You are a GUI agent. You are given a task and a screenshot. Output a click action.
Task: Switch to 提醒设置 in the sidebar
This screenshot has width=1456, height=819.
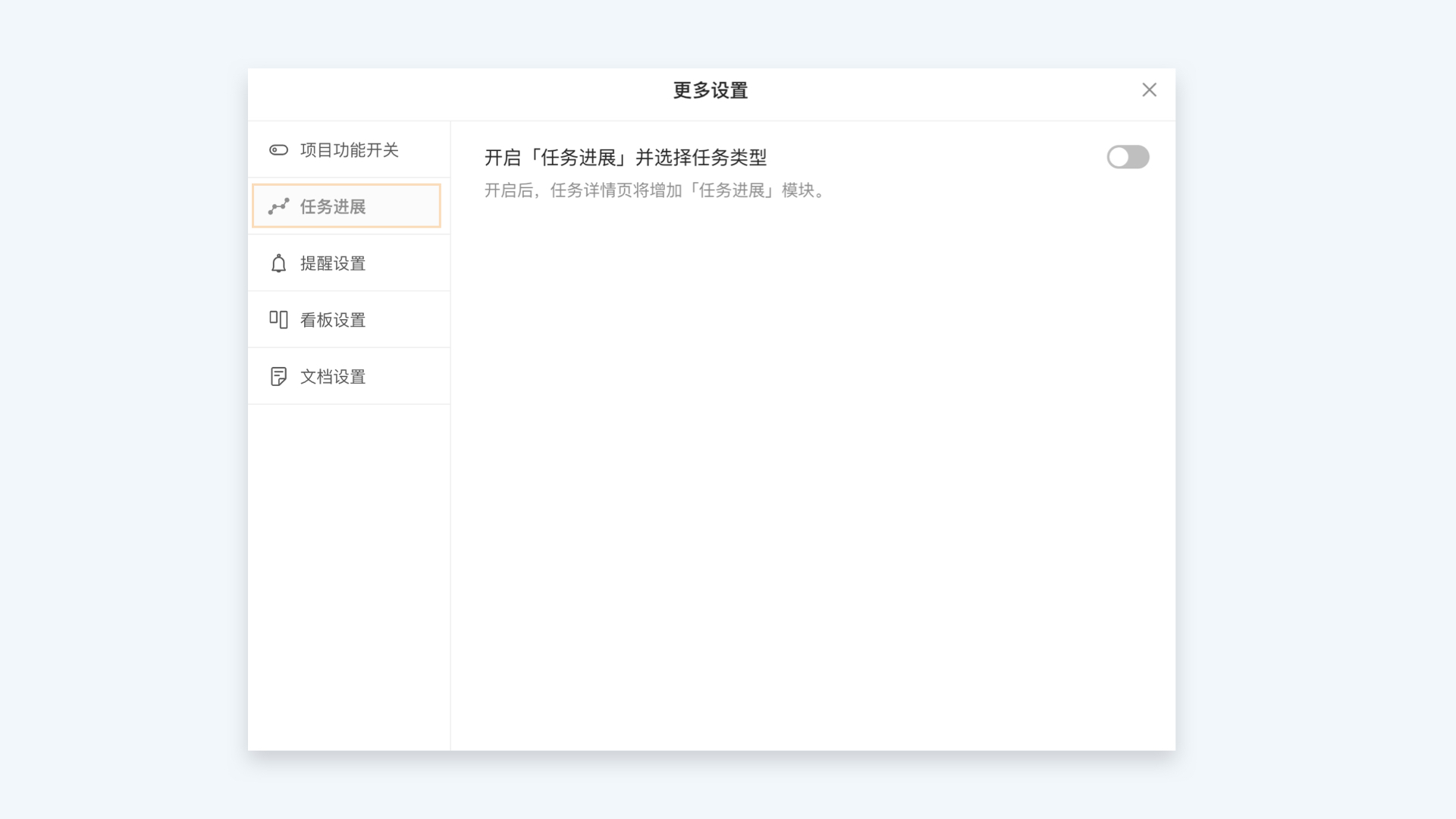coord(333,263)
